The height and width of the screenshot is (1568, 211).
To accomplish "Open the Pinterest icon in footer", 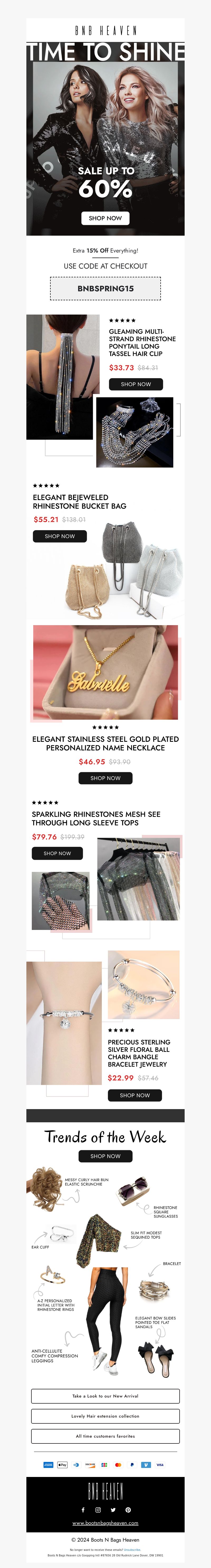I will tap(128, 1510).
